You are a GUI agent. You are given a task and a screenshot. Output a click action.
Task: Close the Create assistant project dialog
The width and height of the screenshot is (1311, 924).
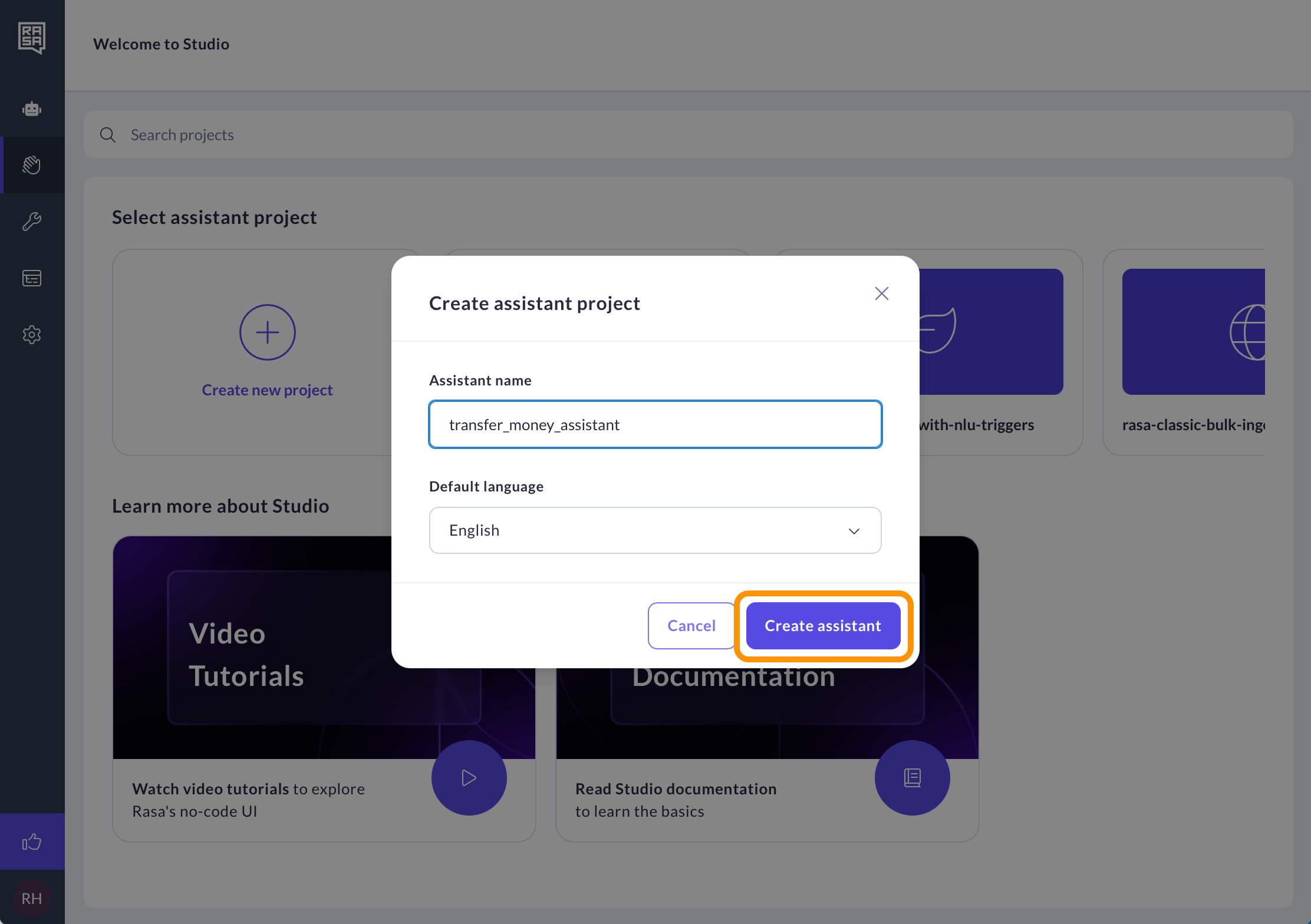[x=881, y=293]
